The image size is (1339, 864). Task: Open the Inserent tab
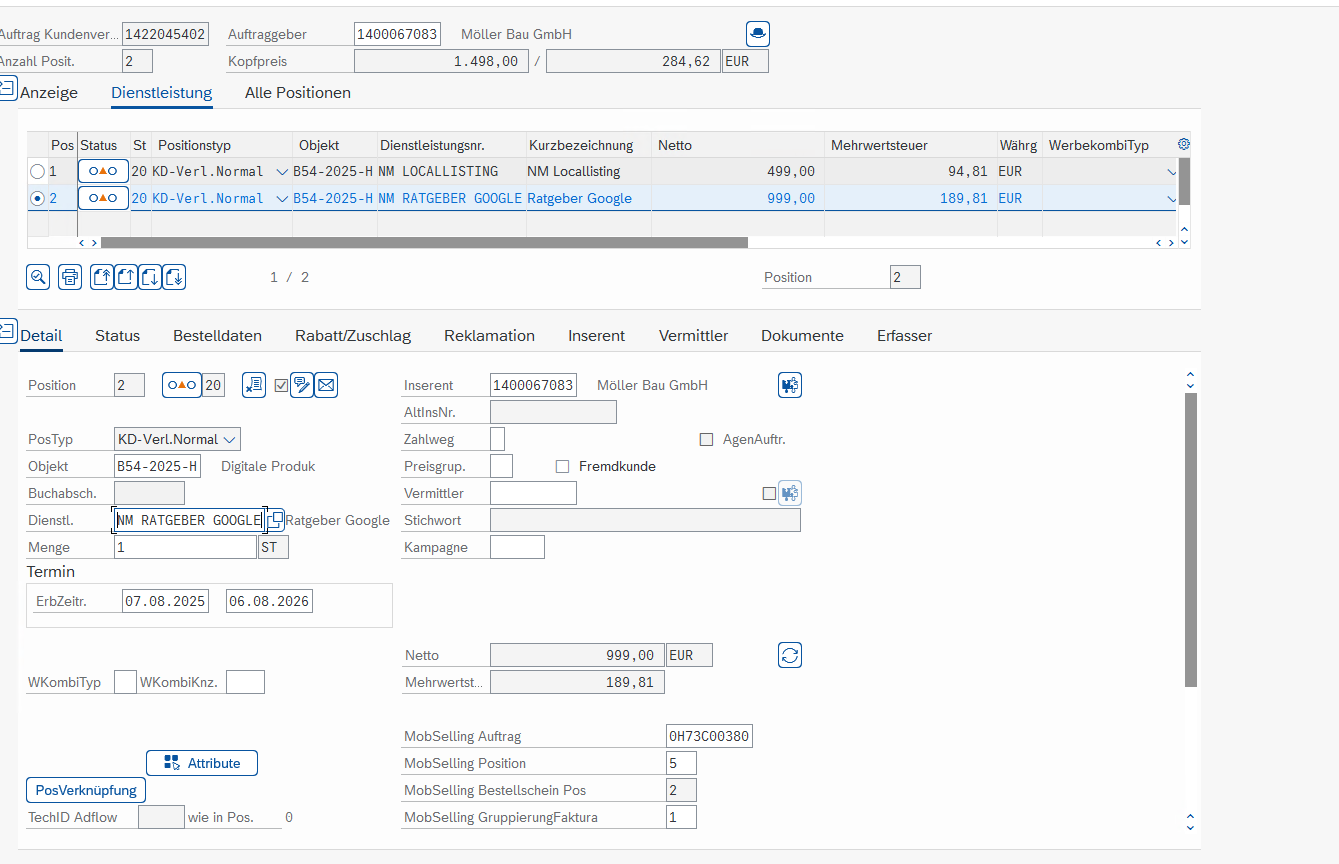(x=596, y=335)
